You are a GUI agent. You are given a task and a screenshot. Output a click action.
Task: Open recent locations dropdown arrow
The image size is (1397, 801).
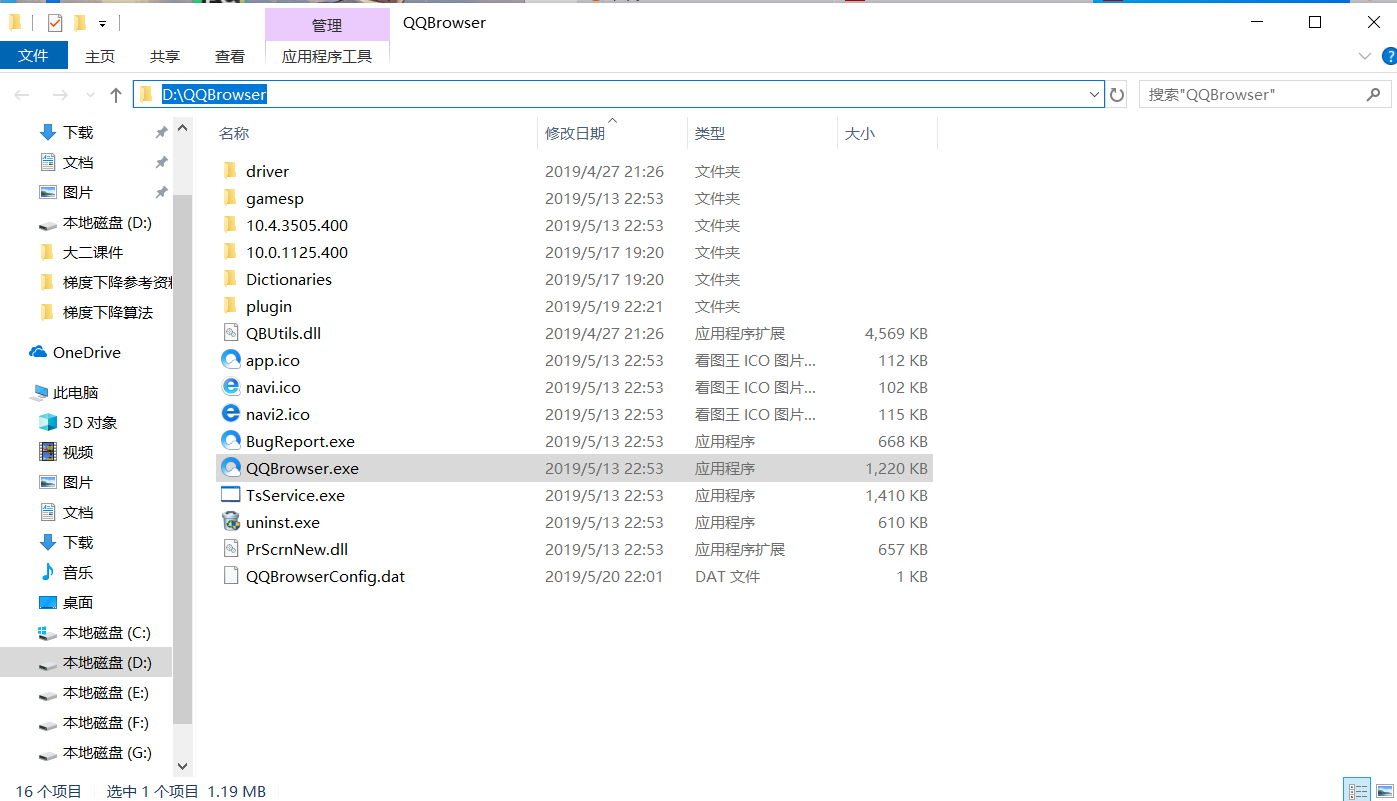pyautogui.click(x=90, y=95)
